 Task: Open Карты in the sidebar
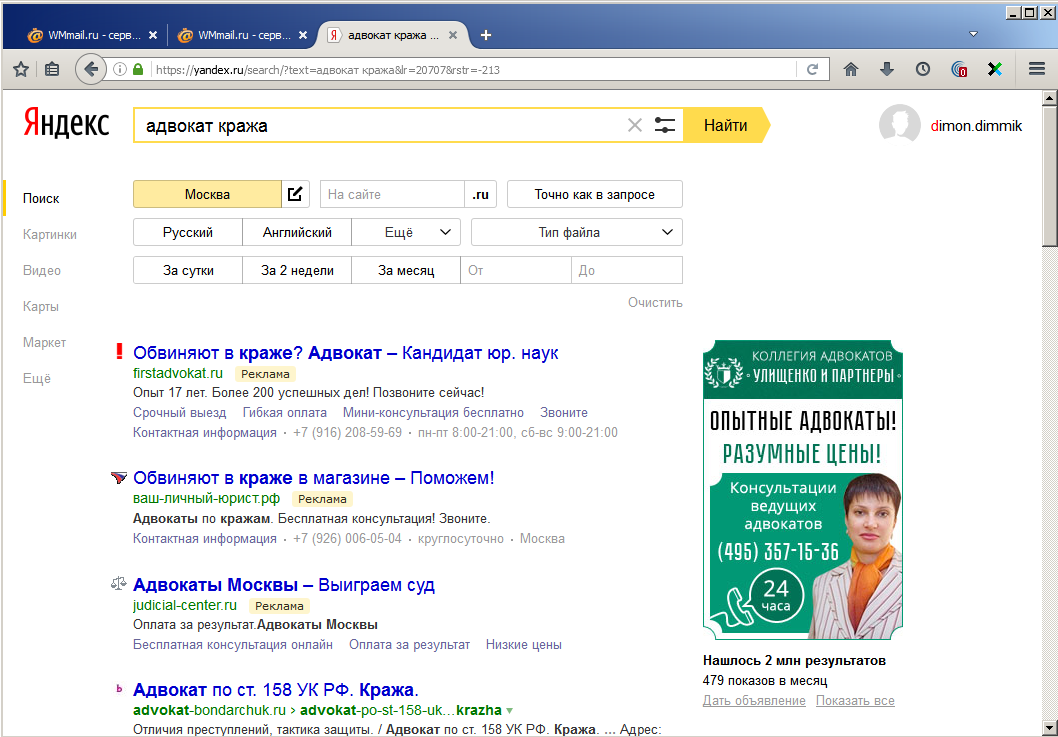click(40, 306)
